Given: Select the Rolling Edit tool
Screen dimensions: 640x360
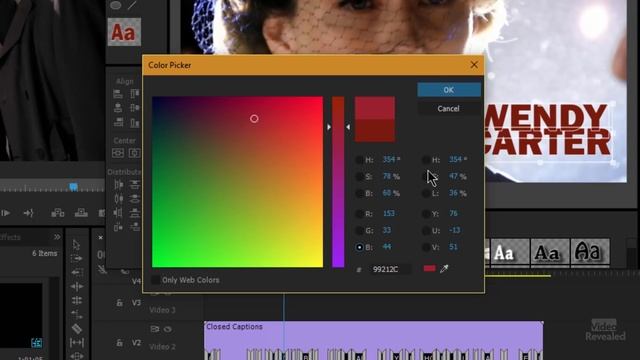Looking at the screenshot, I should (x=76, y=300).
